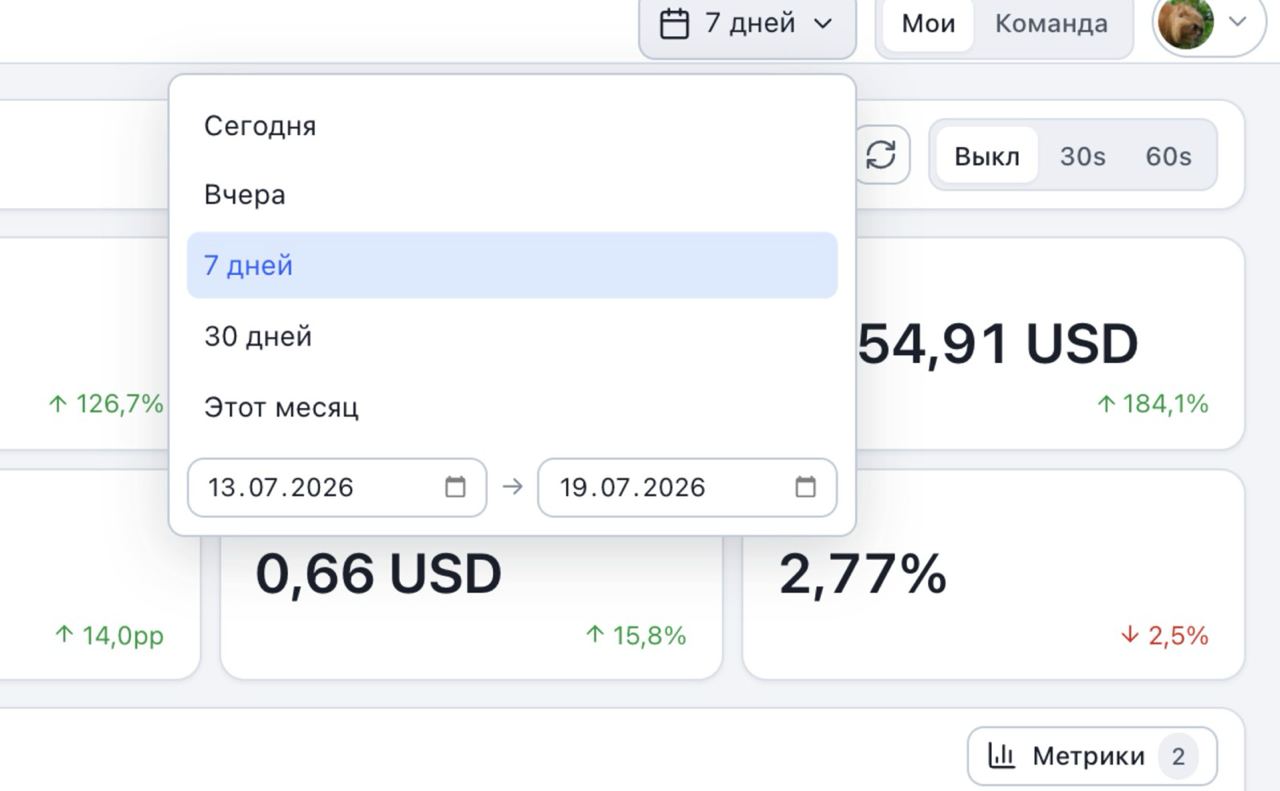Click the calendar icon beside 7 дней
This screenshot has height=791, width=1280.
click(675, 23)
